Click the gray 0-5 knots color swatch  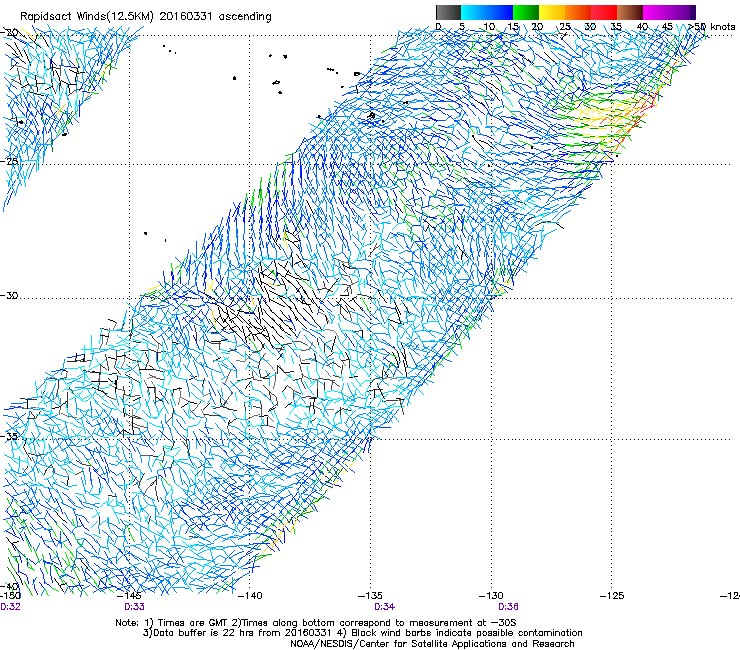point(448,12)
